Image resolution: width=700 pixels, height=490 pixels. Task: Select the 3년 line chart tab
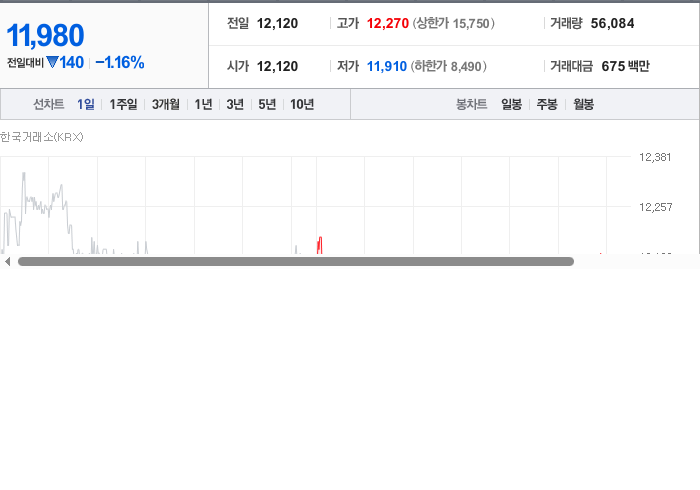pos(235,104)
